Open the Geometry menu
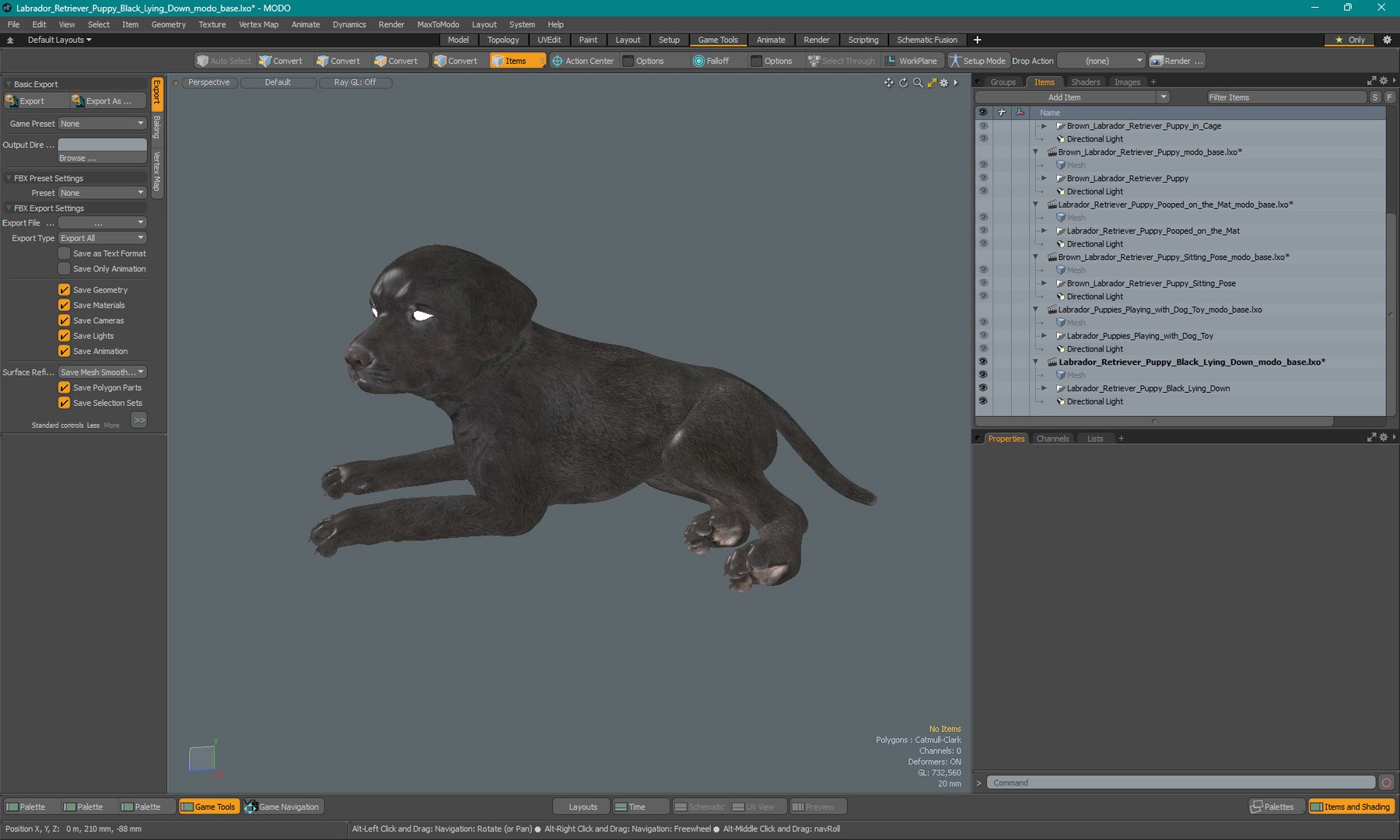The width and height of the screenshot is (1400, 840). [168, 24]
